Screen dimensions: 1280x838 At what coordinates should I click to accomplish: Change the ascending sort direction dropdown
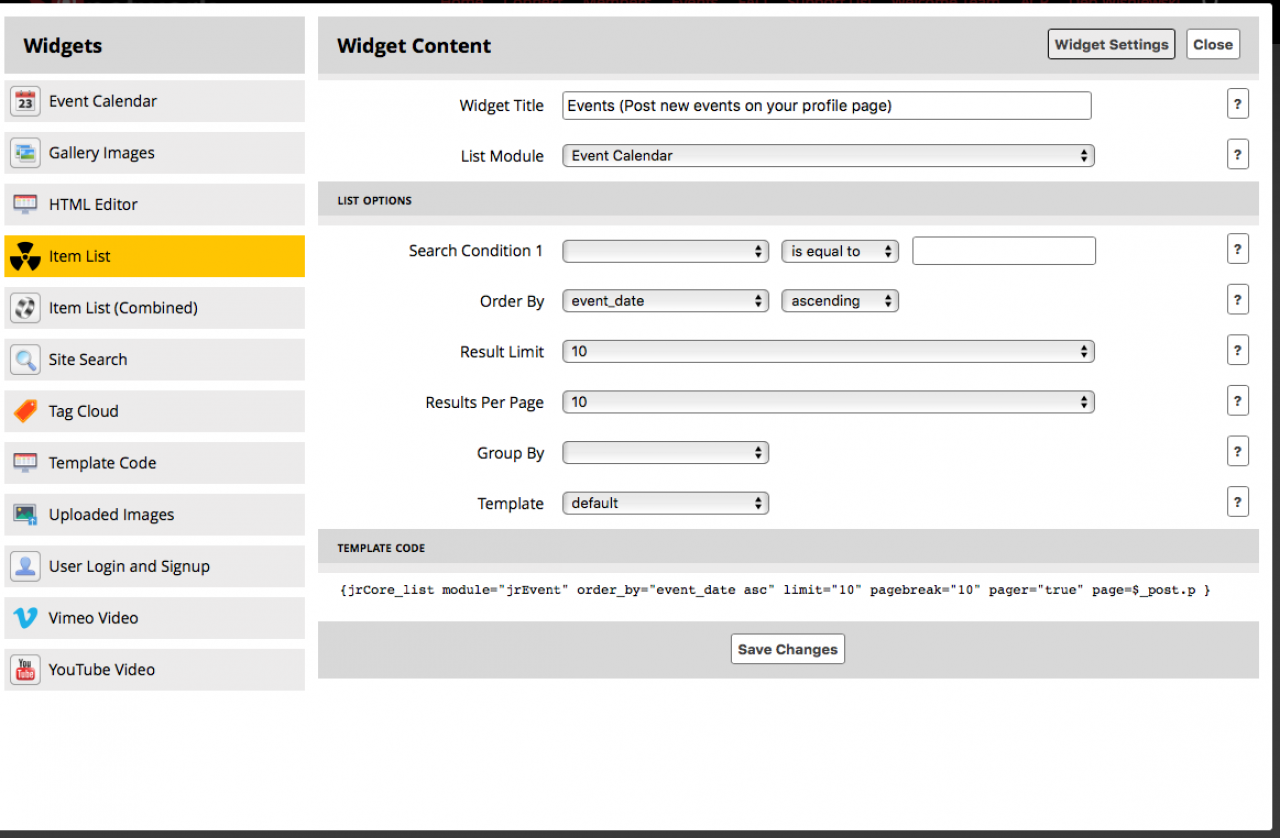839,301
